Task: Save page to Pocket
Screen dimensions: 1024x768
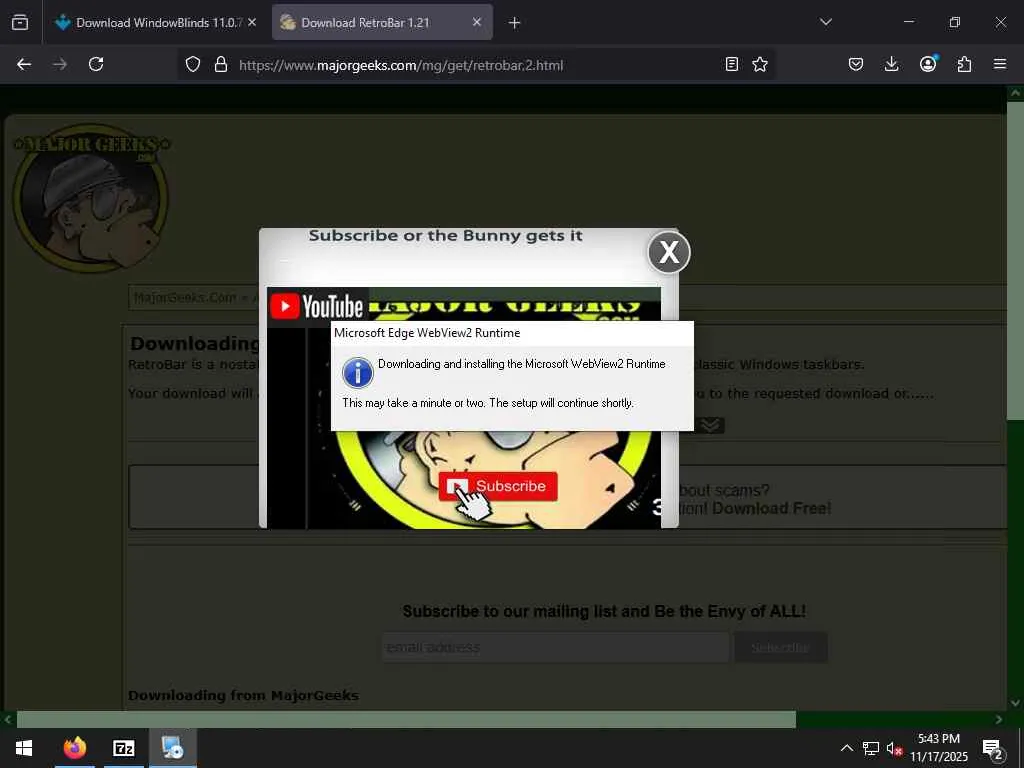Action: [856, 64]
